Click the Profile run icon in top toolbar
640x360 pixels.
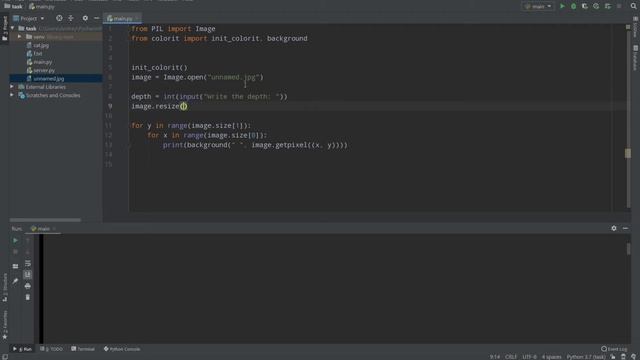point(596,6)
